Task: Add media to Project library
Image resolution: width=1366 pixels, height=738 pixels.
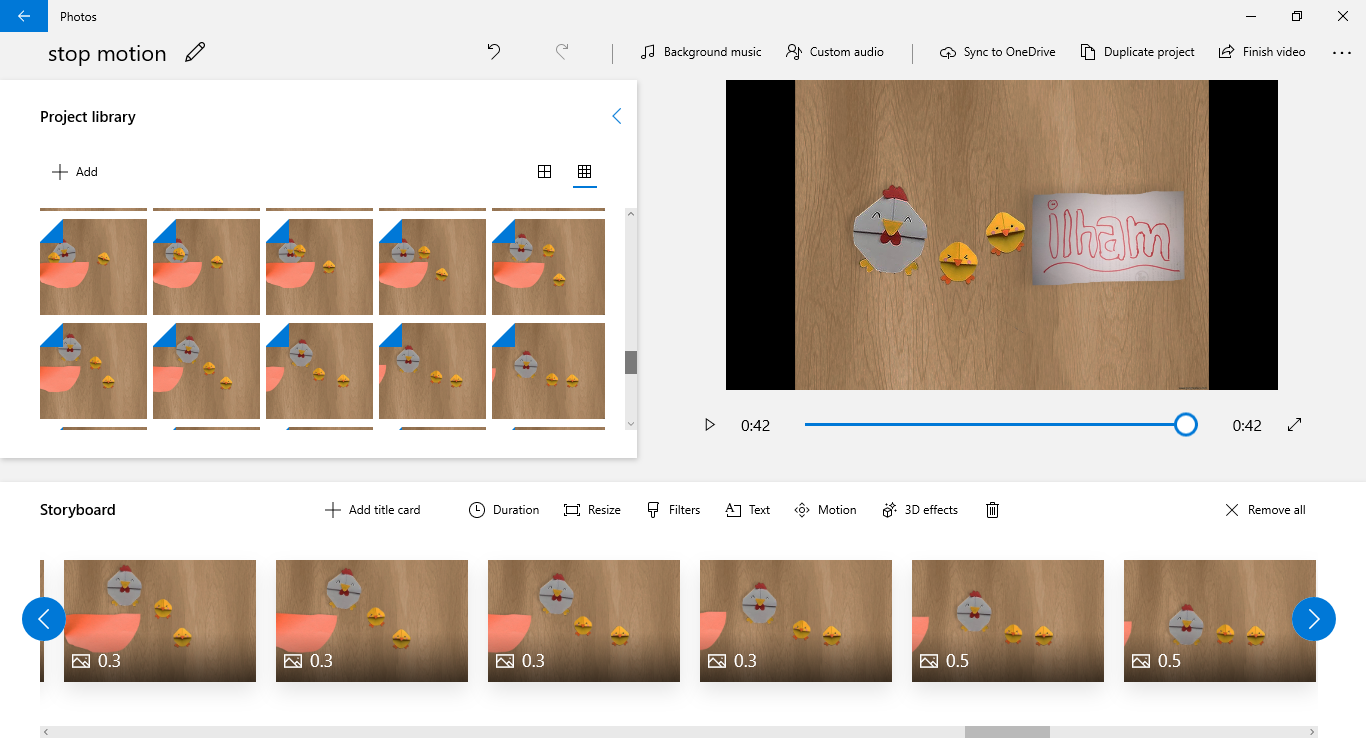Action: [x=75, y=172]
